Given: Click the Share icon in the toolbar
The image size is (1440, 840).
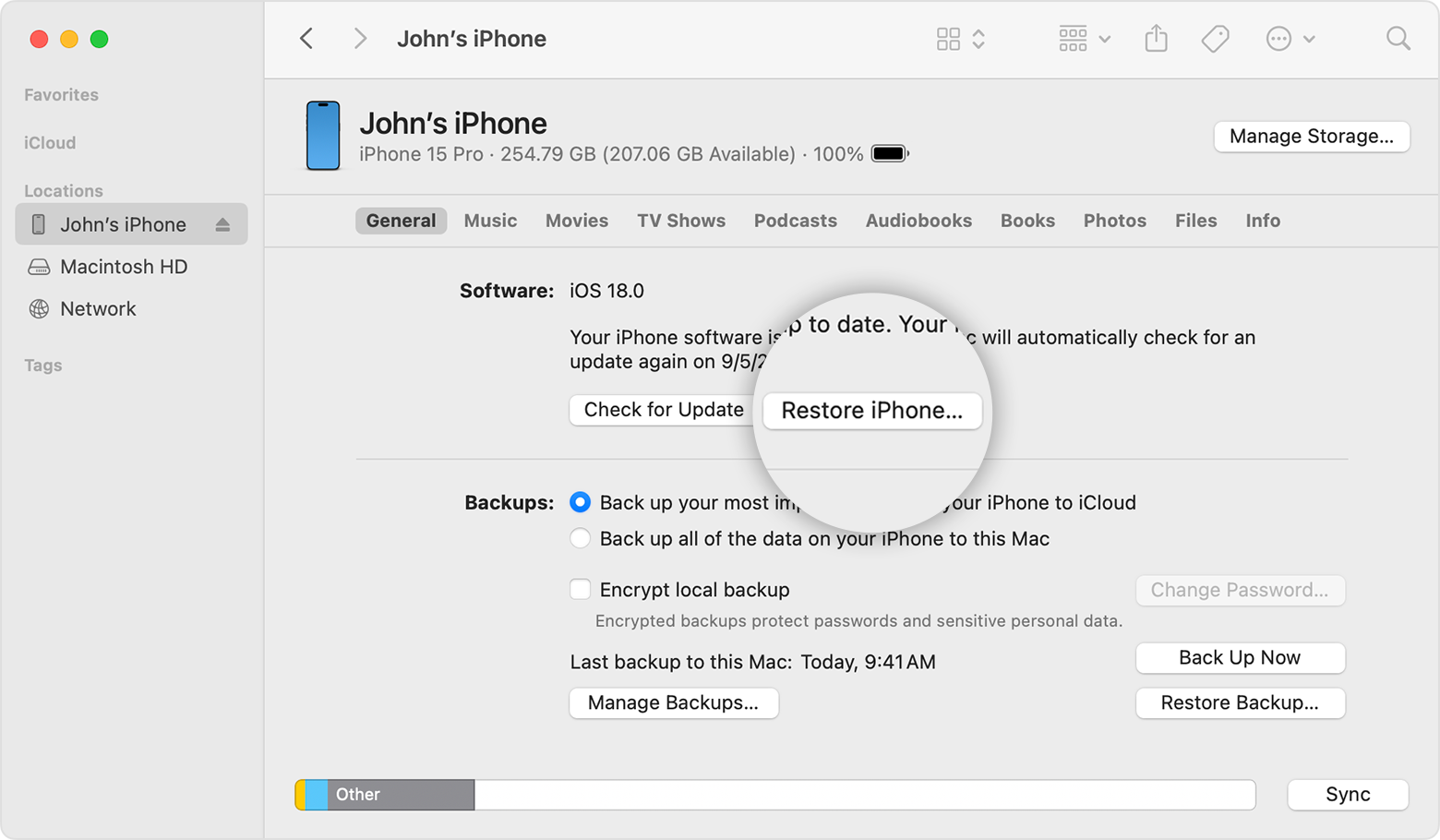Looking at the screenshot, I should (1156, 39).
